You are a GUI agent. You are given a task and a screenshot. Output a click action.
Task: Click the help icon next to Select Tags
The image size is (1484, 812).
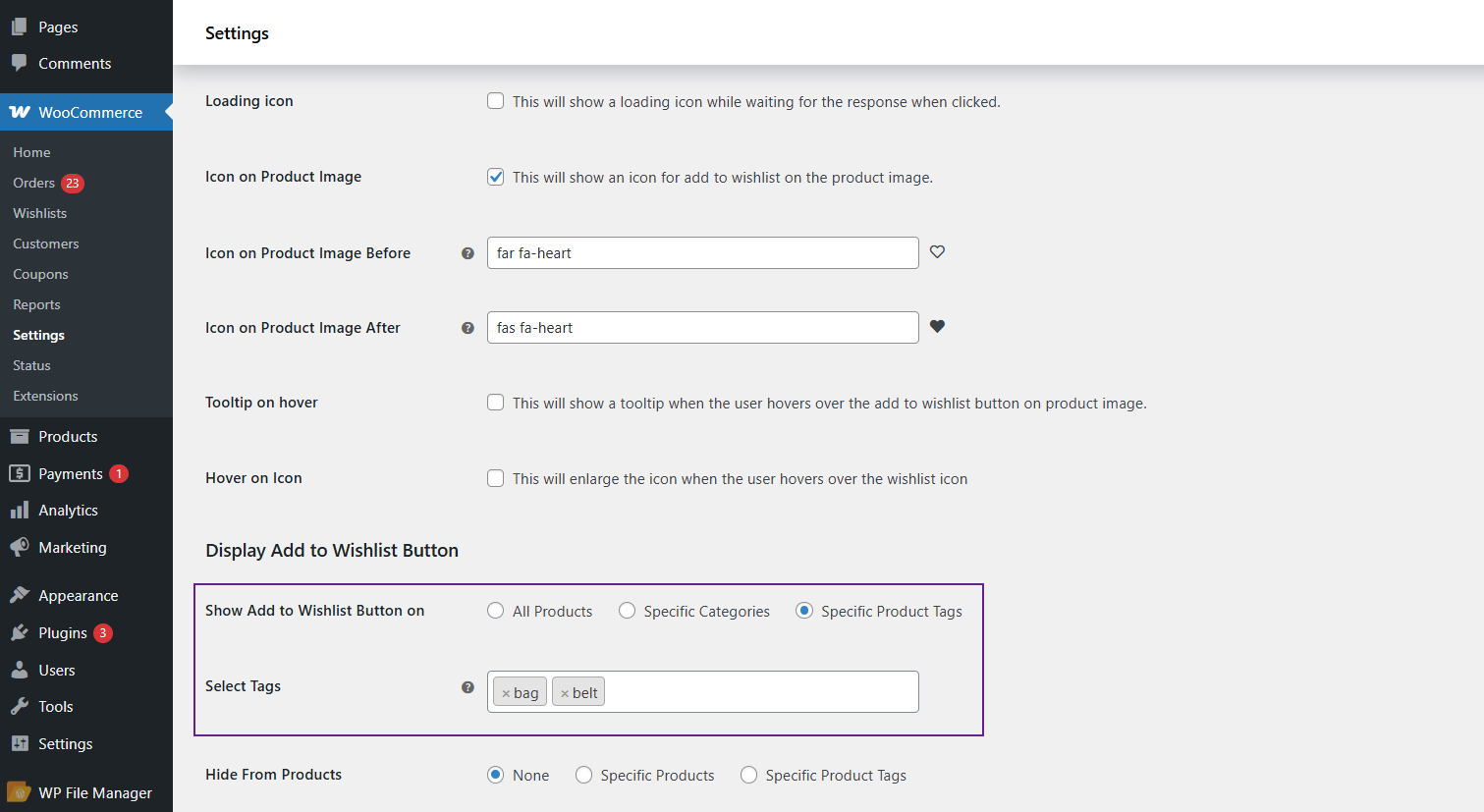point(467,687)
